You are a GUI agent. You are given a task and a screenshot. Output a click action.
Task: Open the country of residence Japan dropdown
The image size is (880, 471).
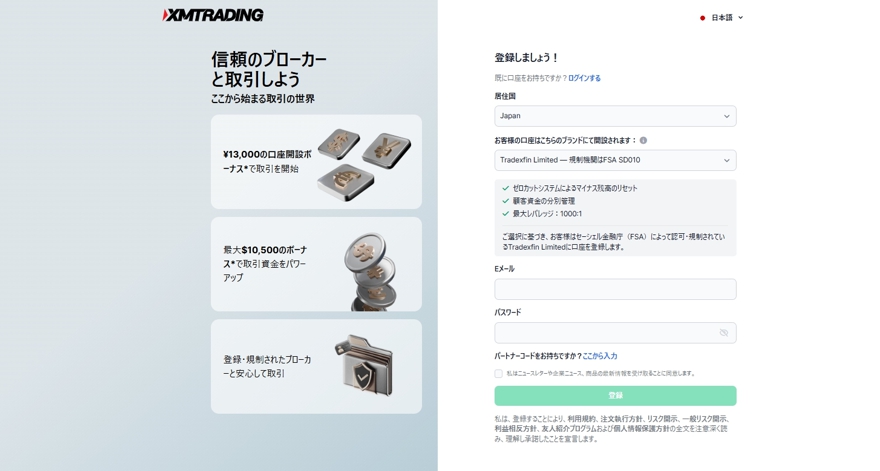point(615,116)
